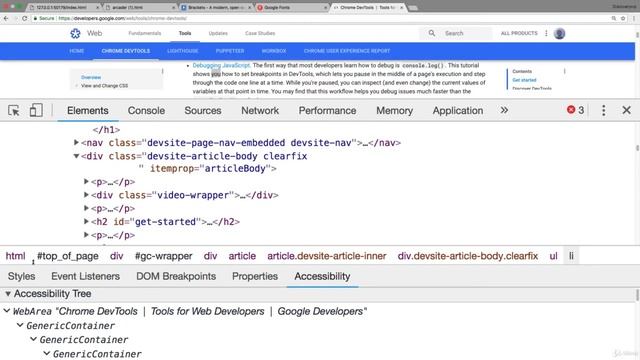
Task: Open the Application tab
Action: [x=458, y=111]
